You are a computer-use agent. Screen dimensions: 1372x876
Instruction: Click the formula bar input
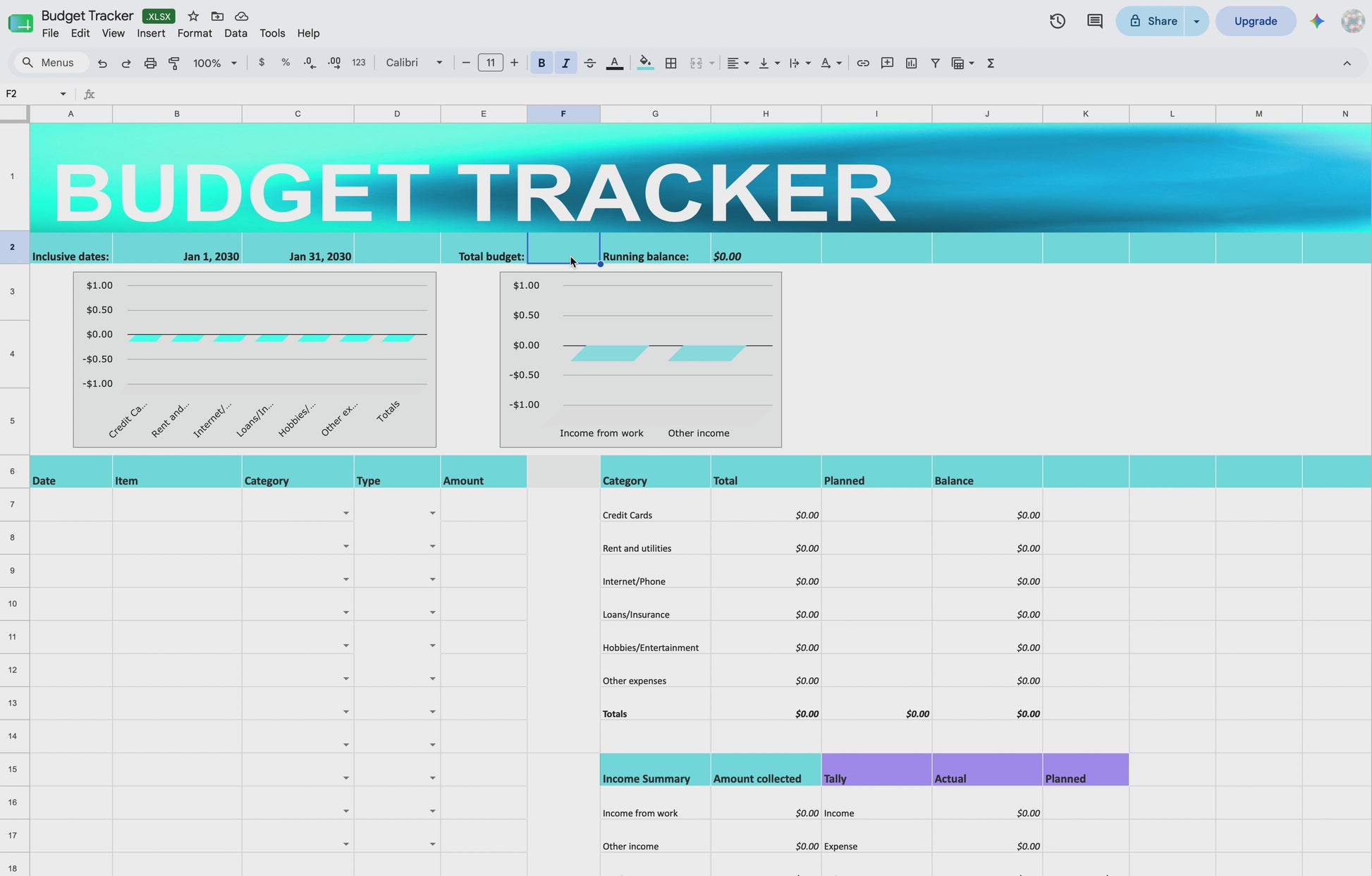click(x=733, y=94)
